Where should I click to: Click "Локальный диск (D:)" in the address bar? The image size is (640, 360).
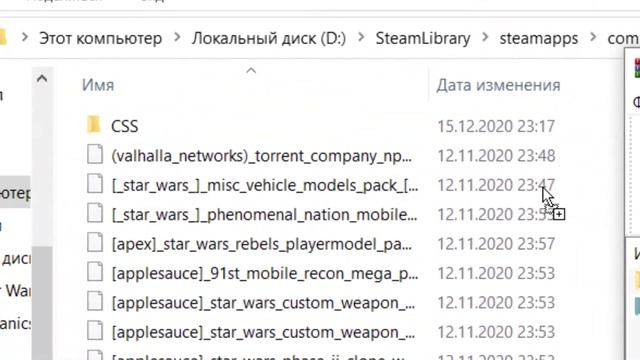click(269, 38)
